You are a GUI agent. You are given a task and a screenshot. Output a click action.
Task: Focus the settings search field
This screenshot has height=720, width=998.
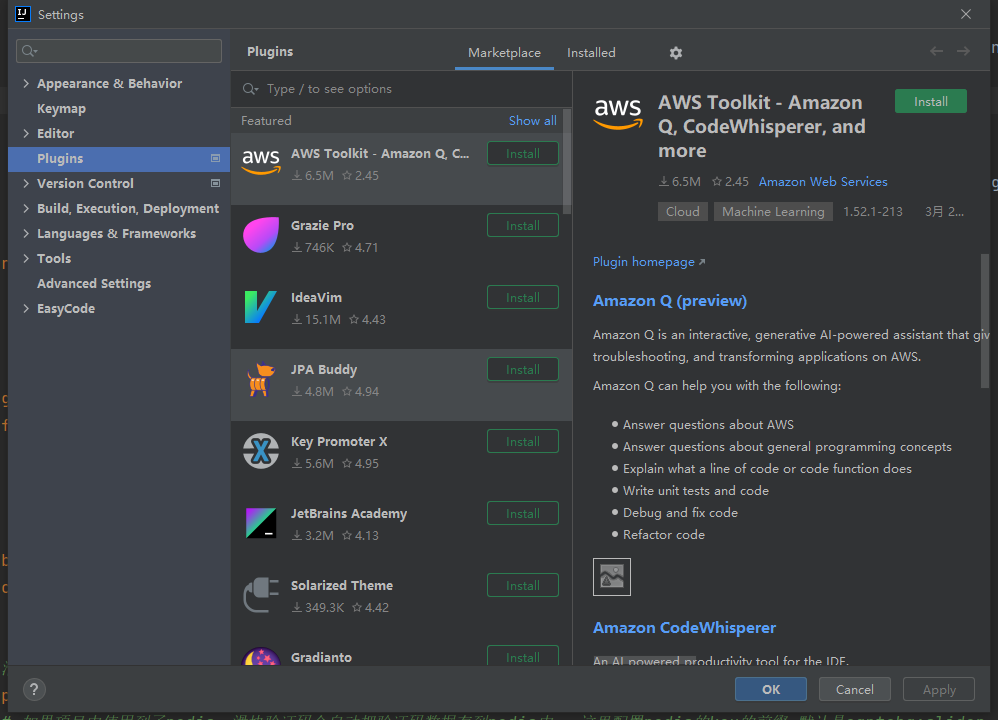(119, 51)
